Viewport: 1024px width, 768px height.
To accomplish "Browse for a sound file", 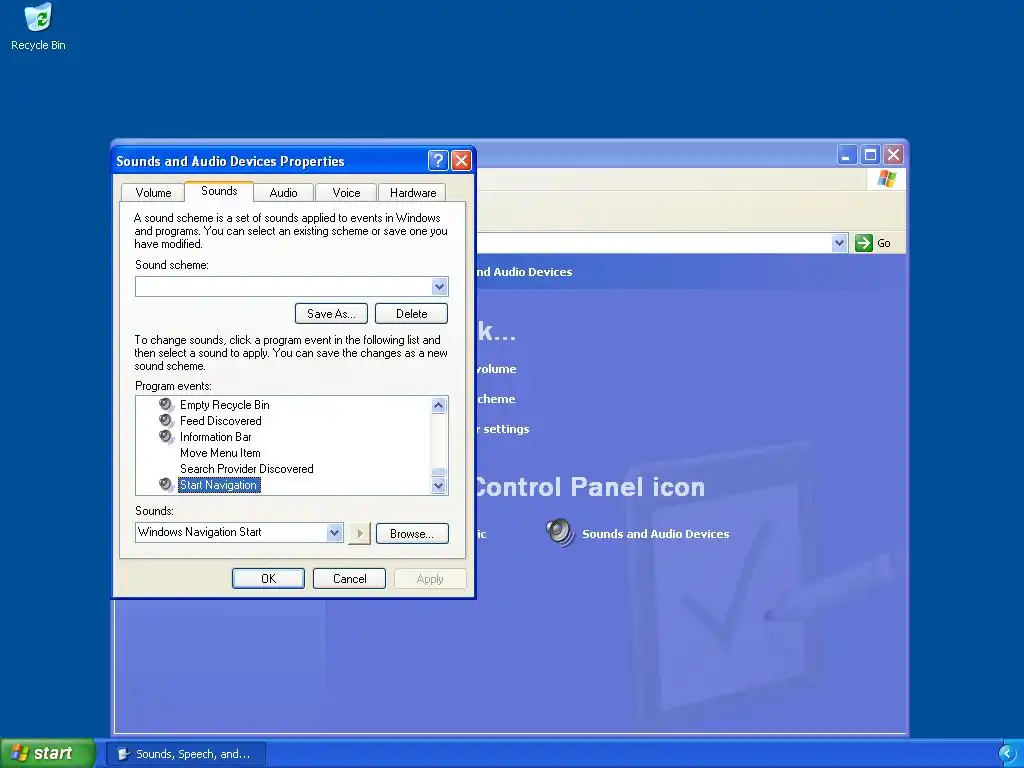I will click(x=412, y=534).
